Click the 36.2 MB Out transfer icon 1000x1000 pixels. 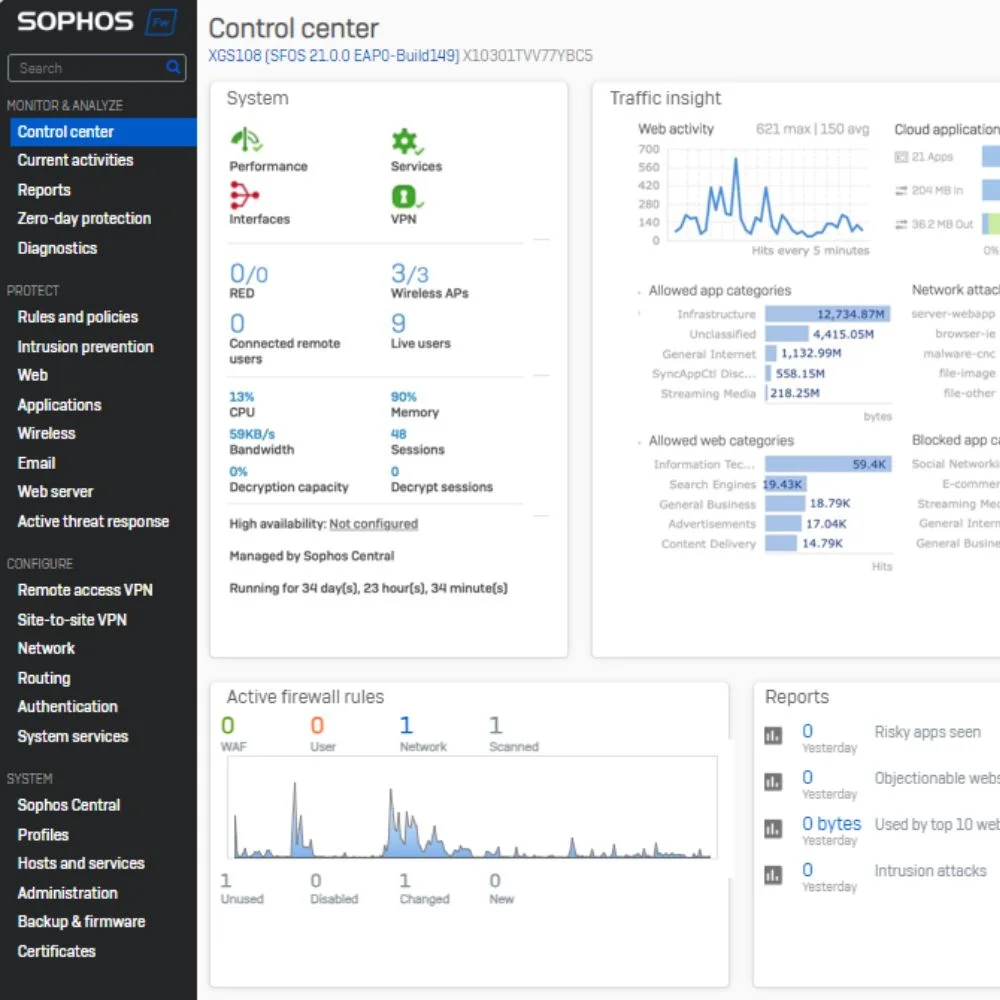pyautogui.click(x=901, y=224)
